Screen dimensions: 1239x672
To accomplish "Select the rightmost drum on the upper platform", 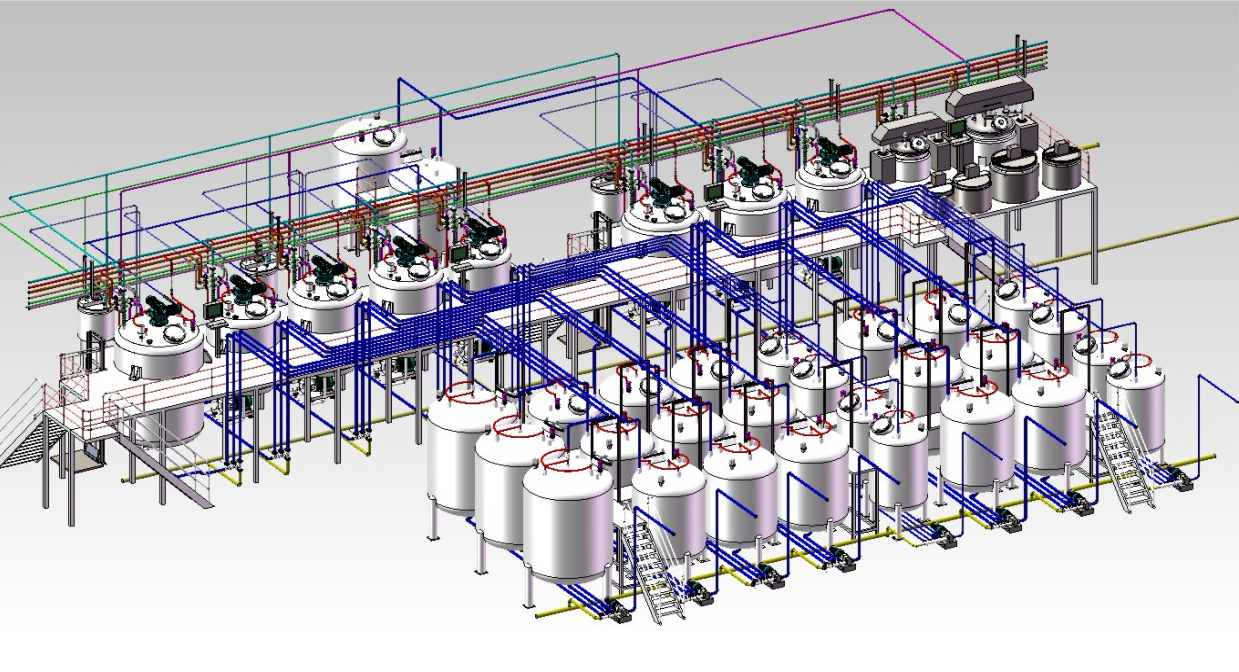I will click(x=1062, y=167).
